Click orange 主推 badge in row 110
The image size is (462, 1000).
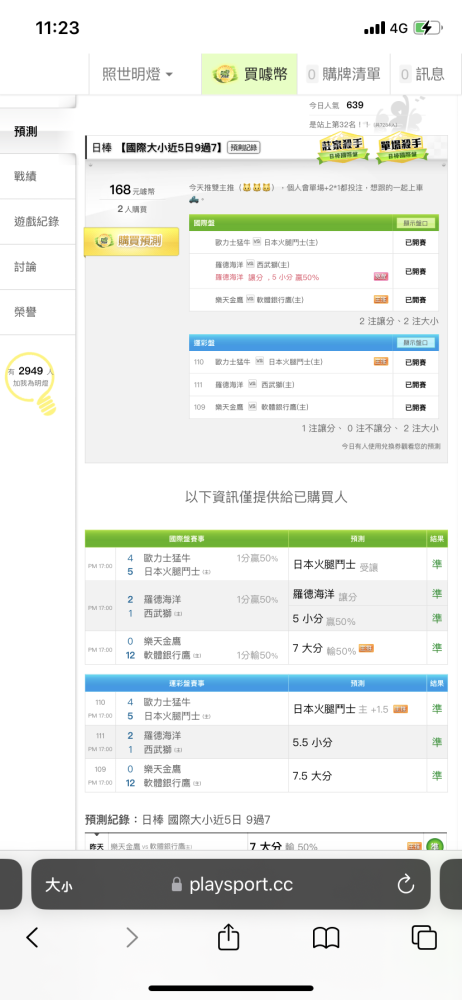click(x=381, y=362)
